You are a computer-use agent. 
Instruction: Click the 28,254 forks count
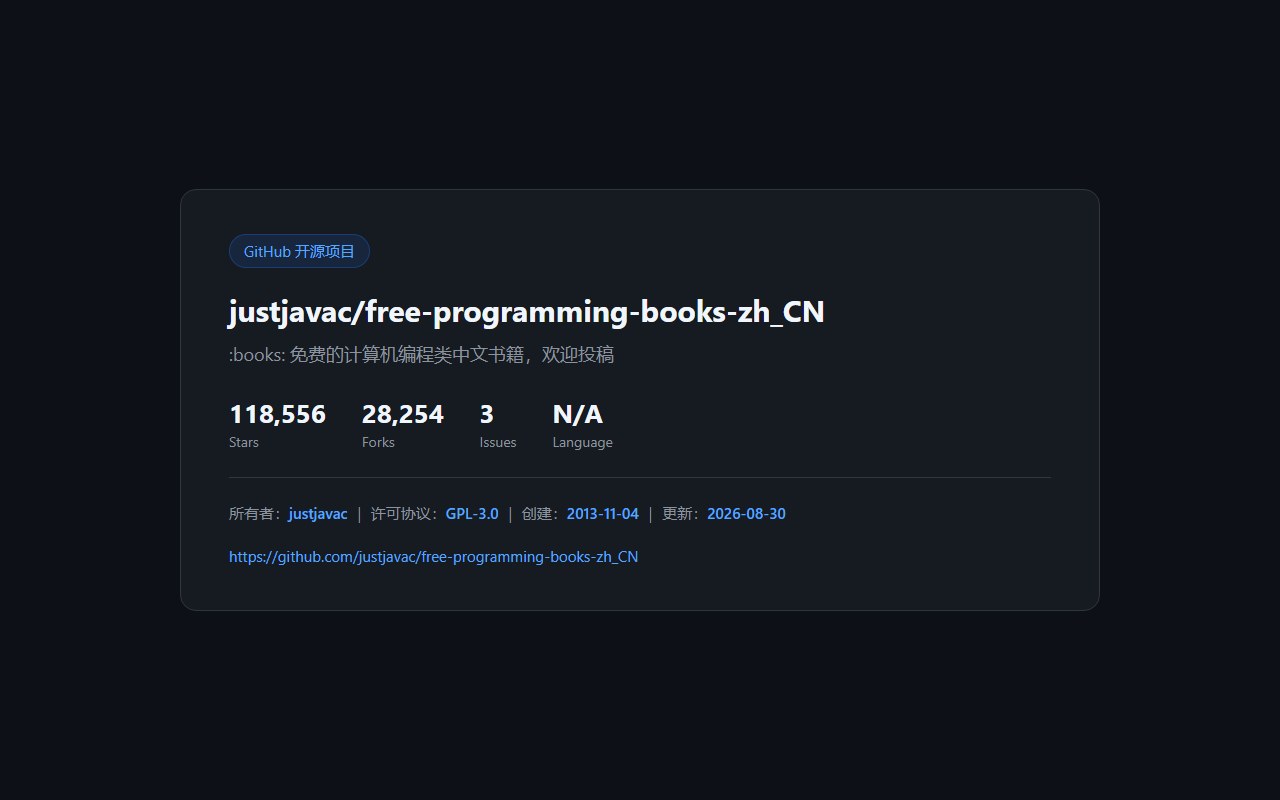(402, 414)
